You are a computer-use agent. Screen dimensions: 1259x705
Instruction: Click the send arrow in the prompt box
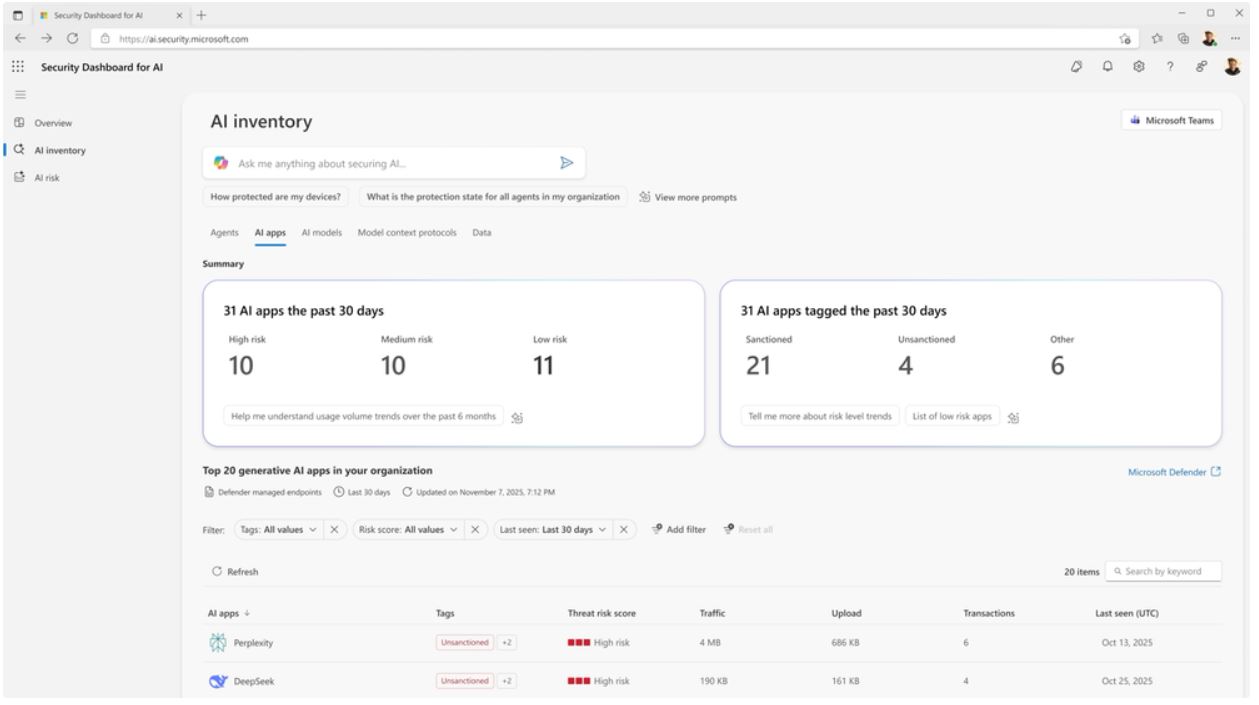566,162
